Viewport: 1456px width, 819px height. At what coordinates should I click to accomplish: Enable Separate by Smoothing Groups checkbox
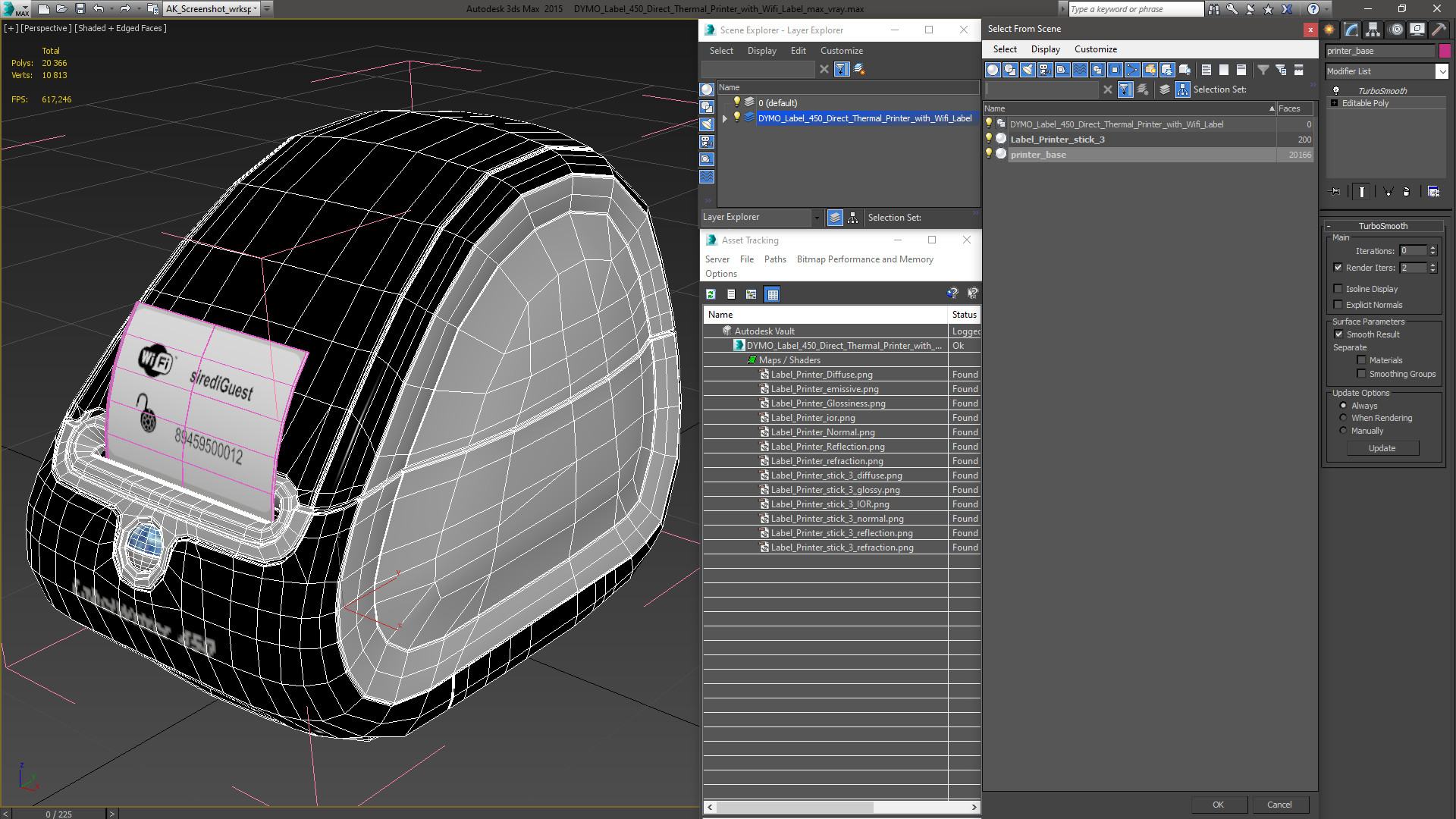coord(1361,374)
